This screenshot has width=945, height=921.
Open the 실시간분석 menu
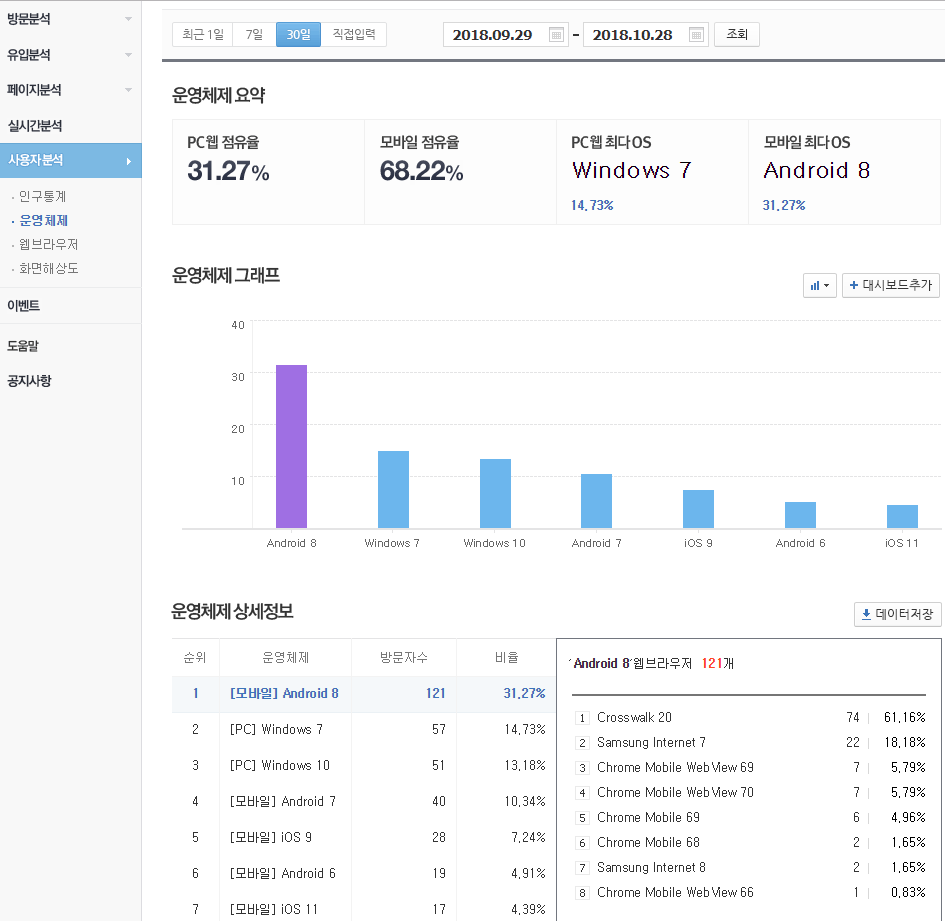[35, 126]
